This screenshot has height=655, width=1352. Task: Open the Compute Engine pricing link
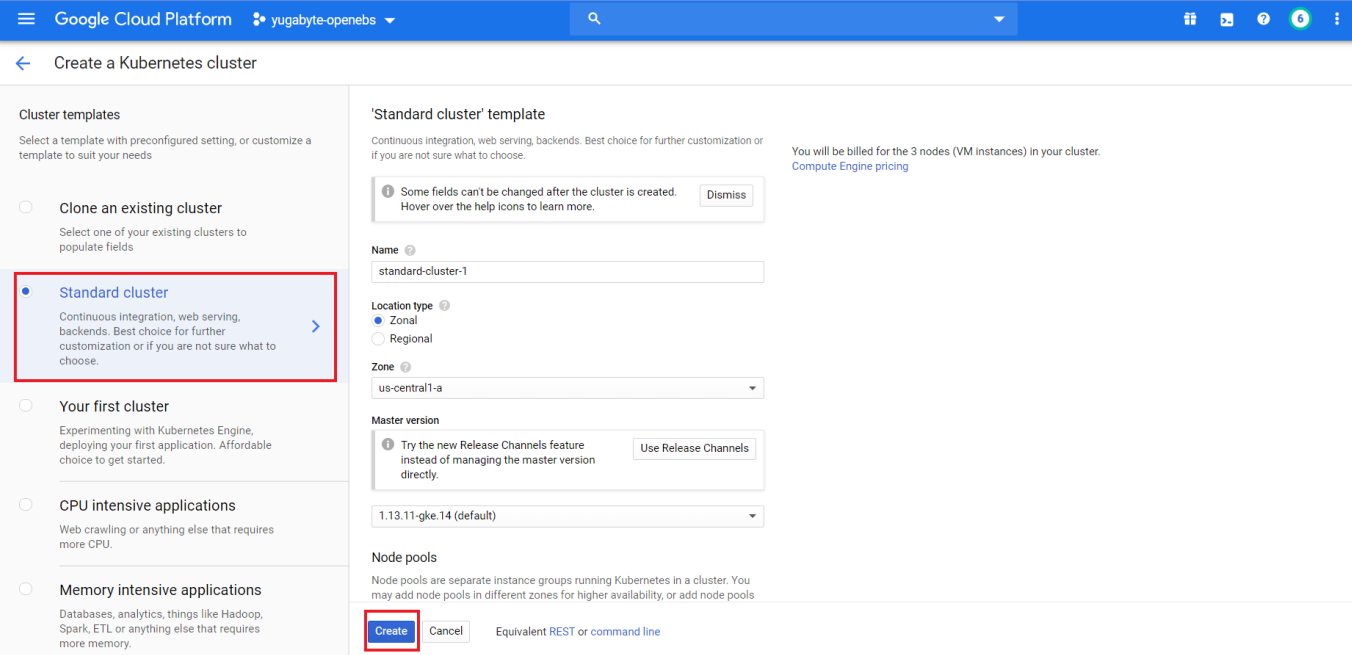(850, 166)
